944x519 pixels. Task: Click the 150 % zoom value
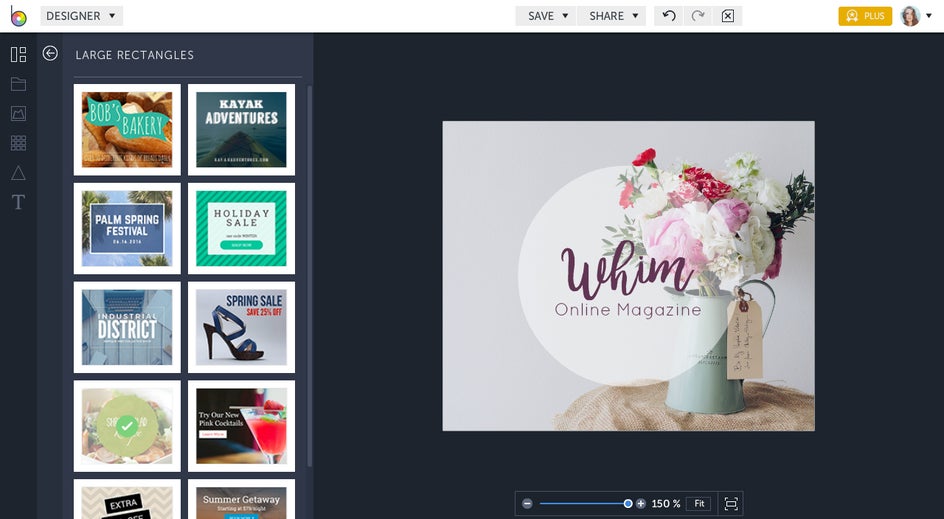666,503
